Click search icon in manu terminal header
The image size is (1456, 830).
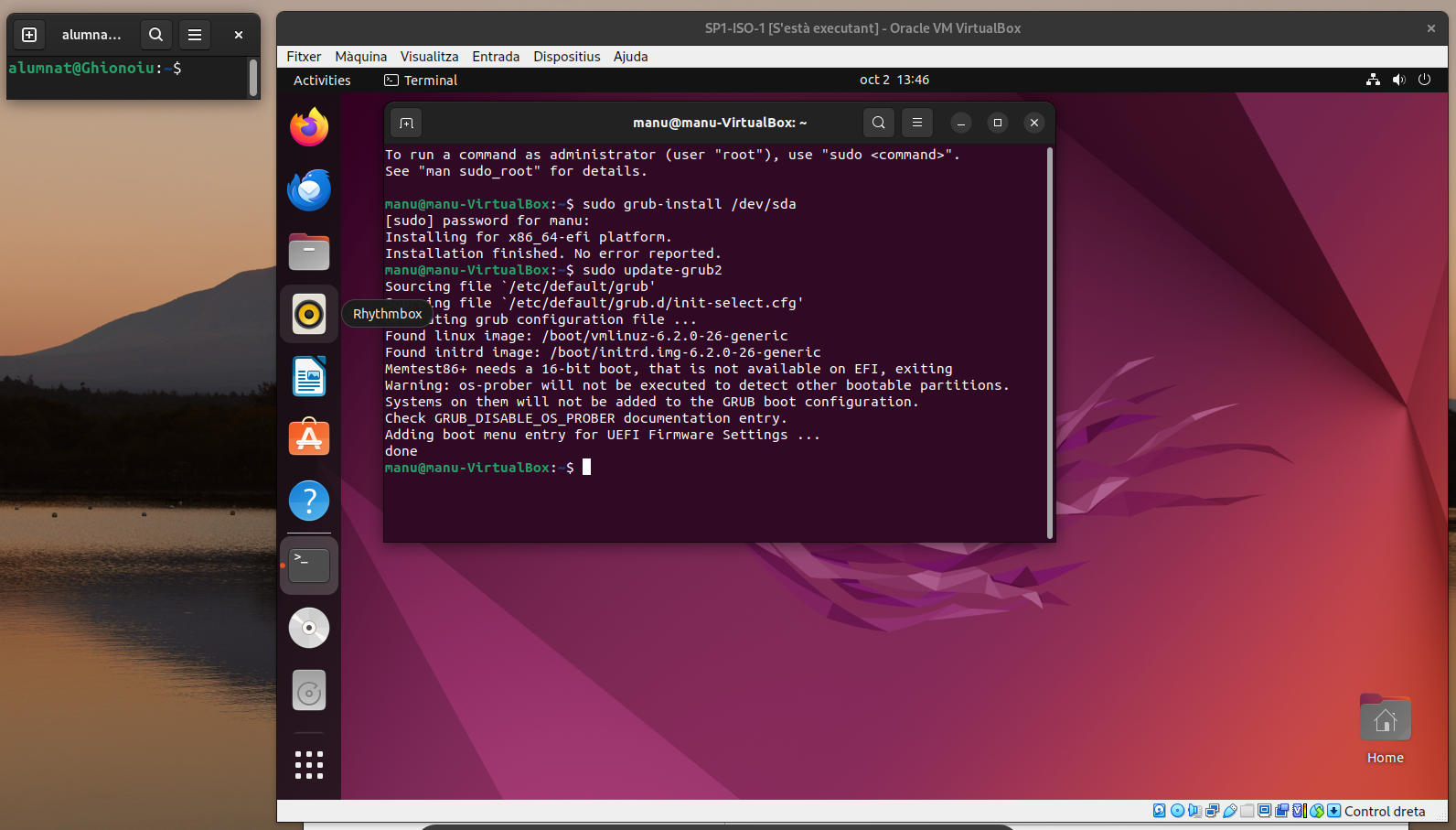click(878, 123)
